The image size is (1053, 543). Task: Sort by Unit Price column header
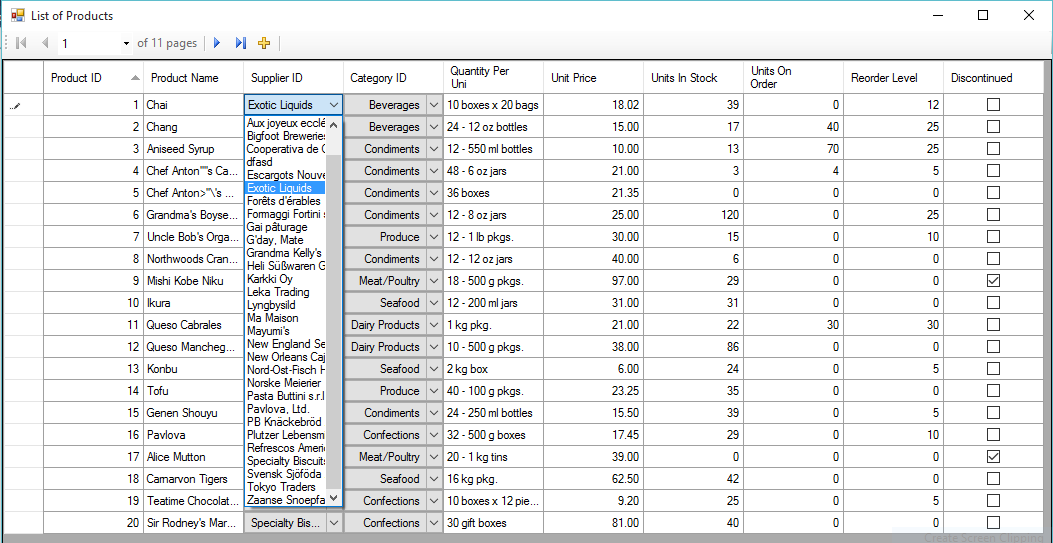[x=594, y=78]
